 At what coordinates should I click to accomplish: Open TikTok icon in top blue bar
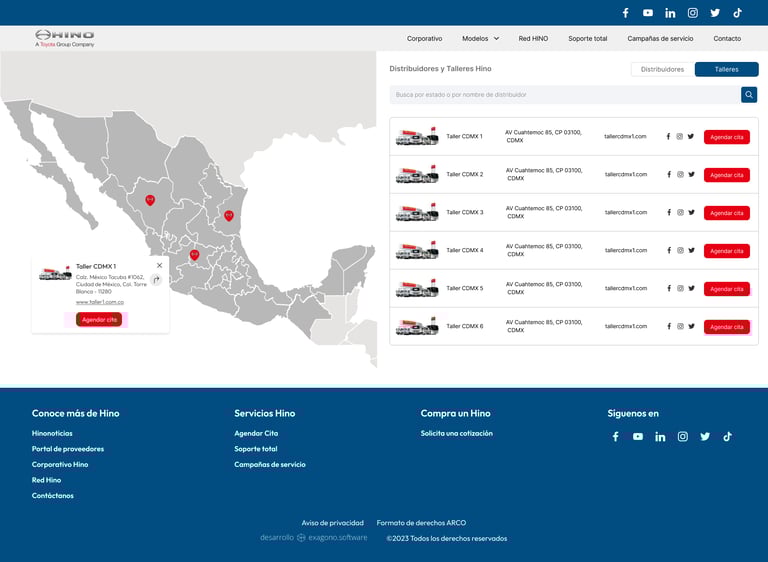click(x=738, y=13)
